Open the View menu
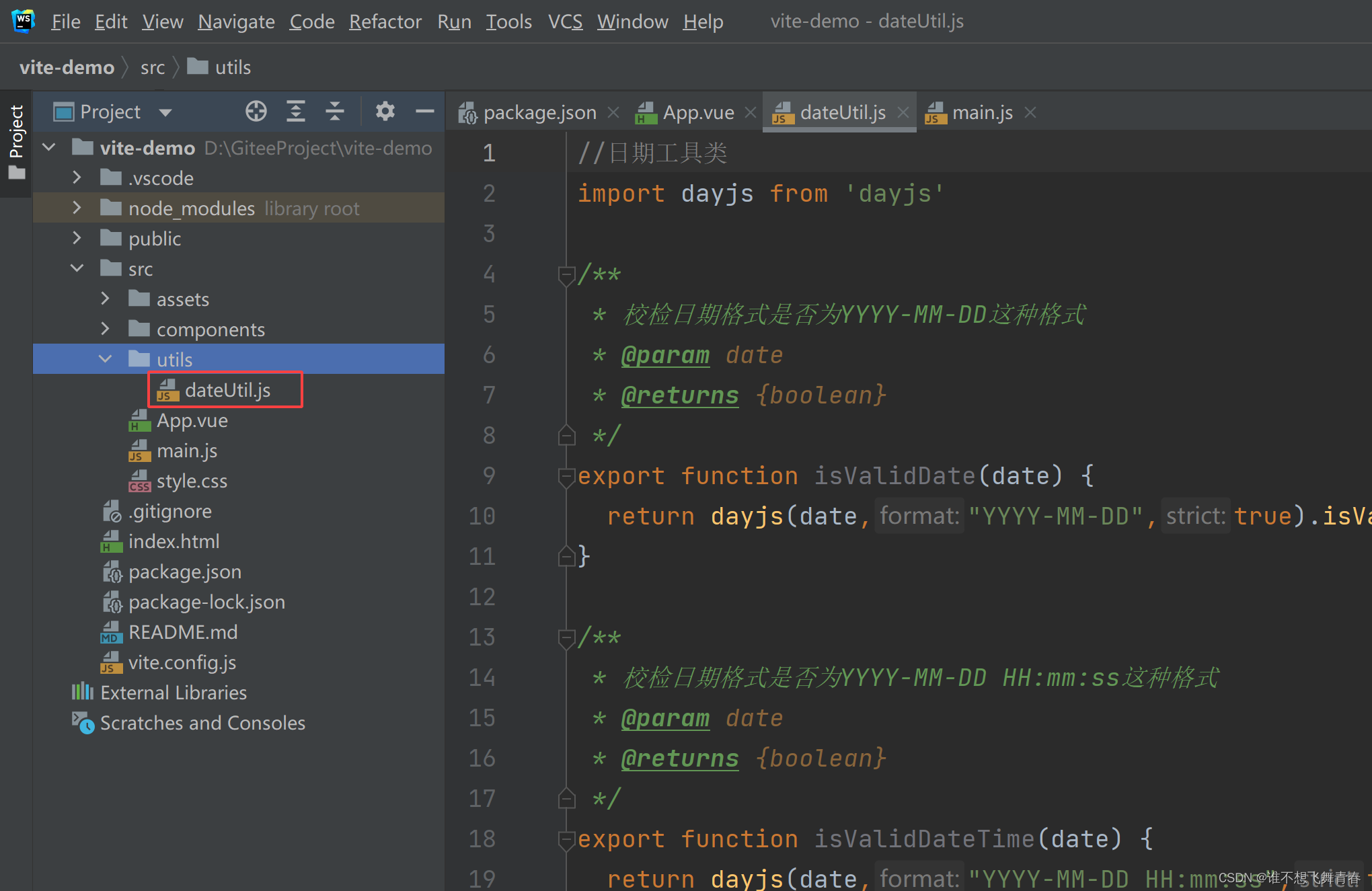This screenshot has height=891, width=1372. point(163,22)
